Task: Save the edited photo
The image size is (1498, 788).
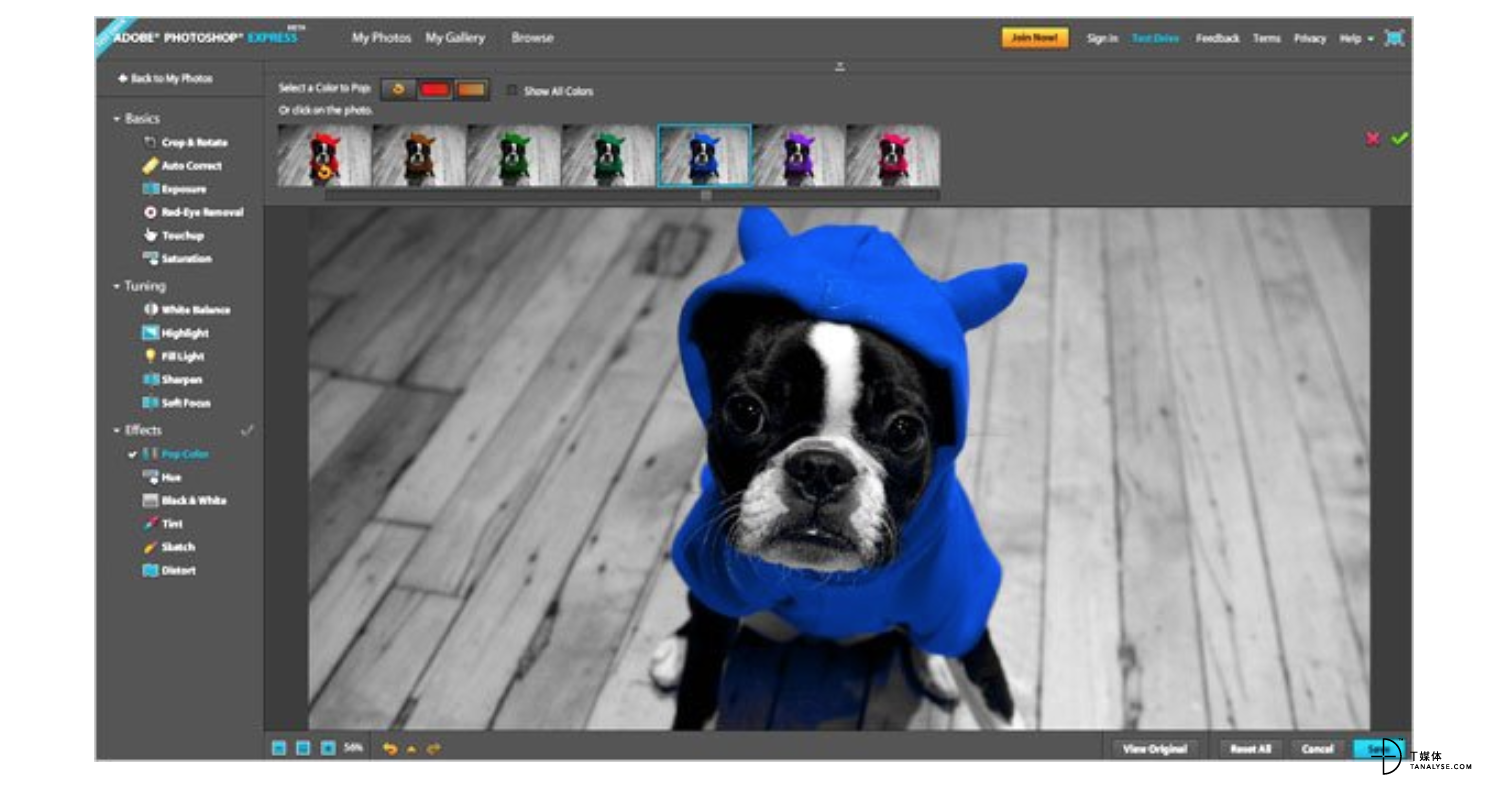Action: coord(1378,748)
